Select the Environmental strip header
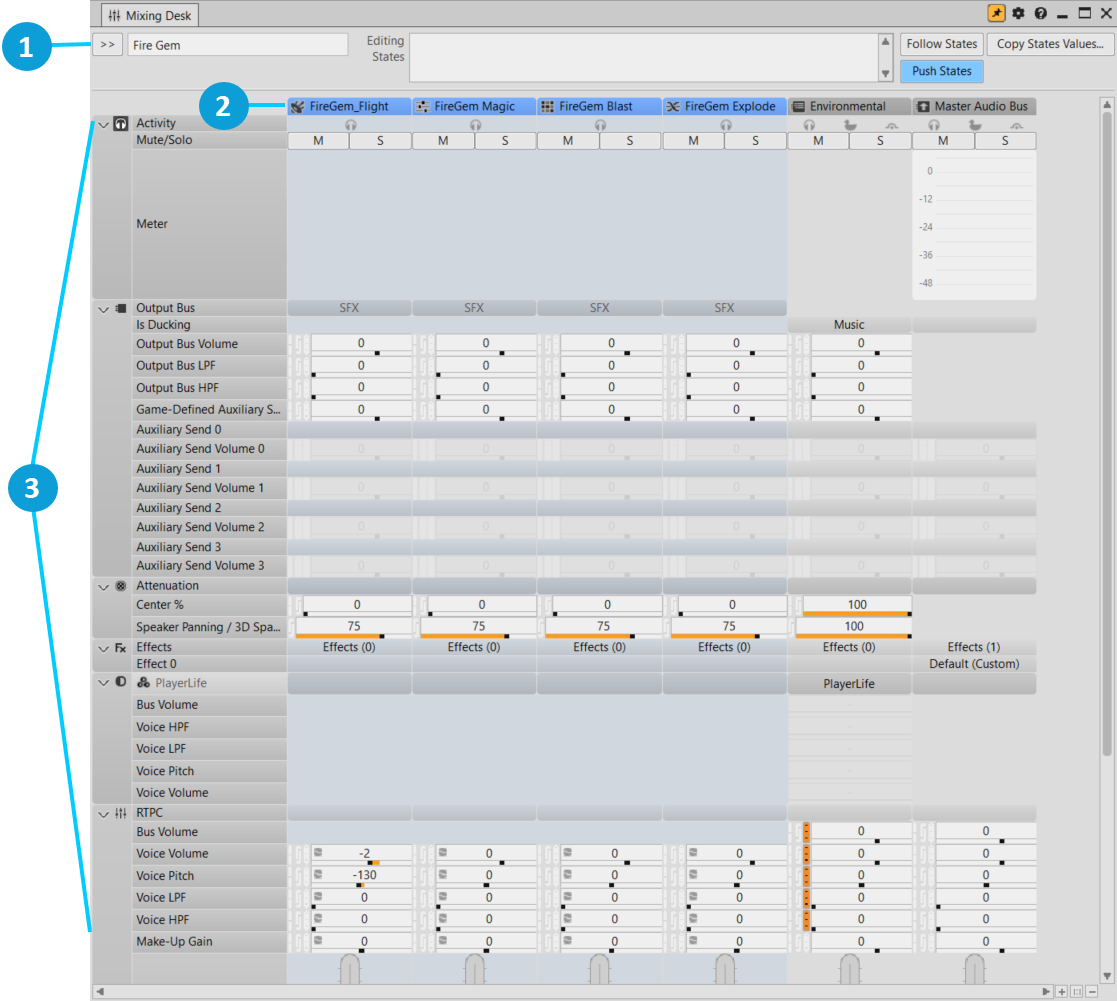 point(847,107)
